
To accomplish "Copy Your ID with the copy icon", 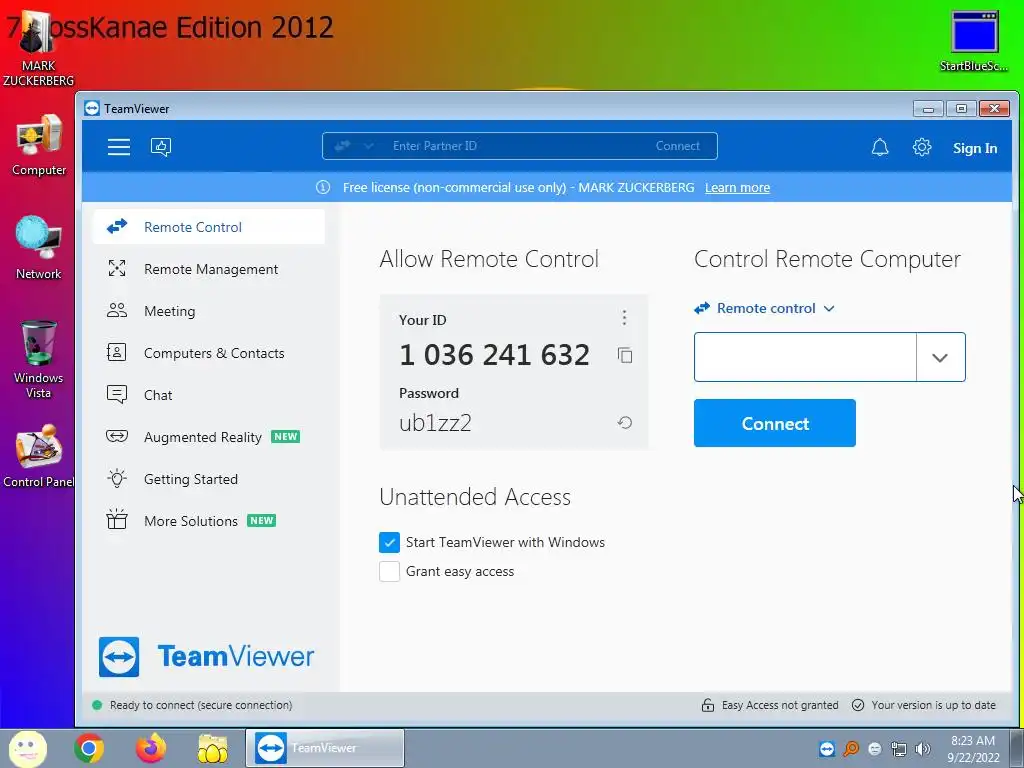I will pyautogui.click(x=625, y=355).
